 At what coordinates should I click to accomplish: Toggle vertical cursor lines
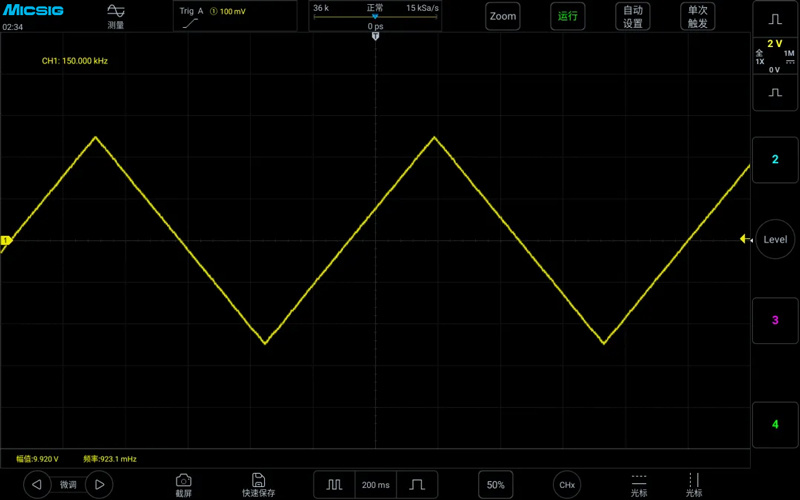694,485
